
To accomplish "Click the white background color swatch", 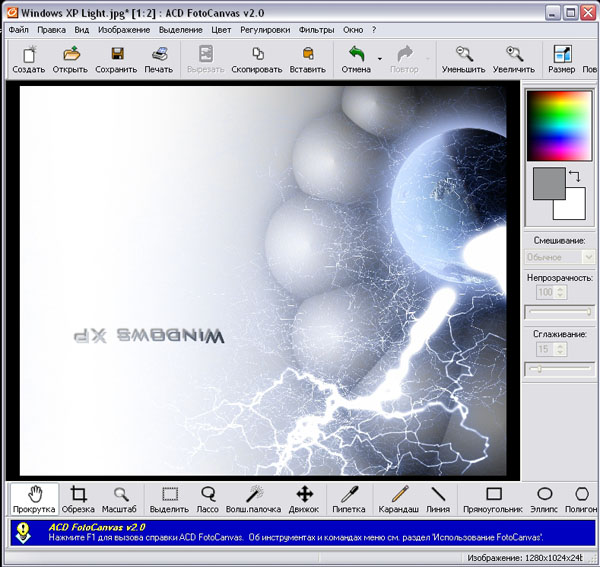I will 574,208.
